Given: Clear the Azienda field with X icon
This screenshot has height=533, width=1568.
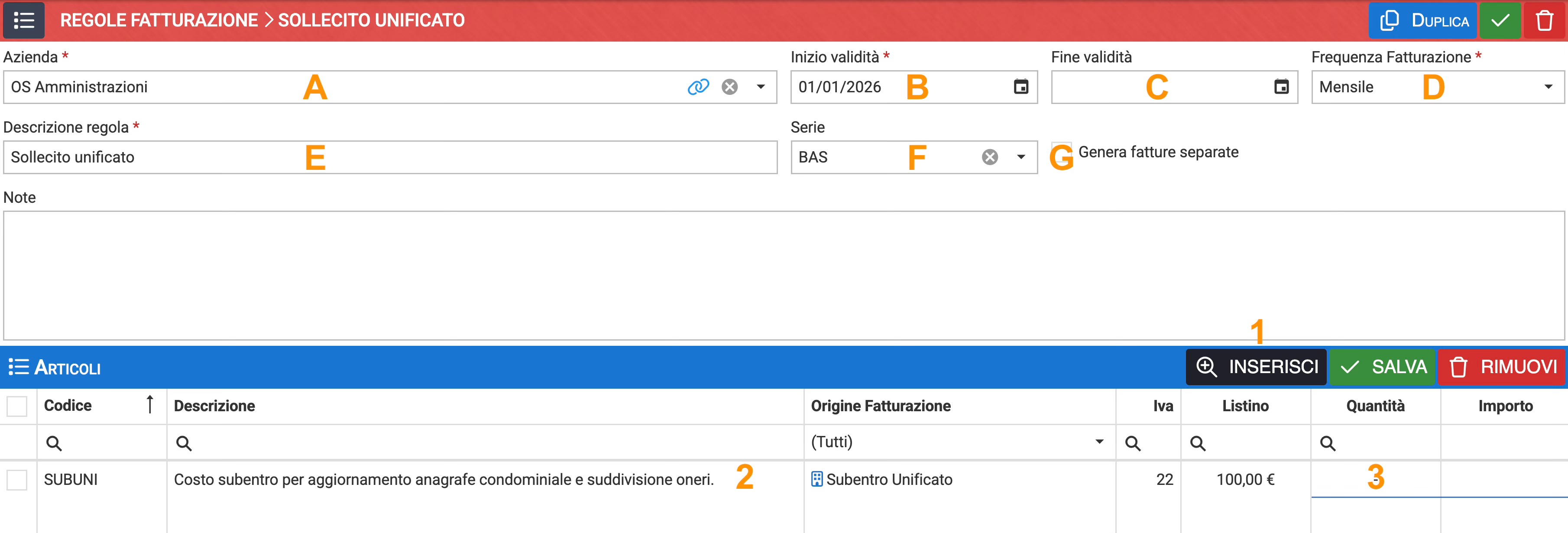Looking at the screenshot, I should tap(729, 87).
